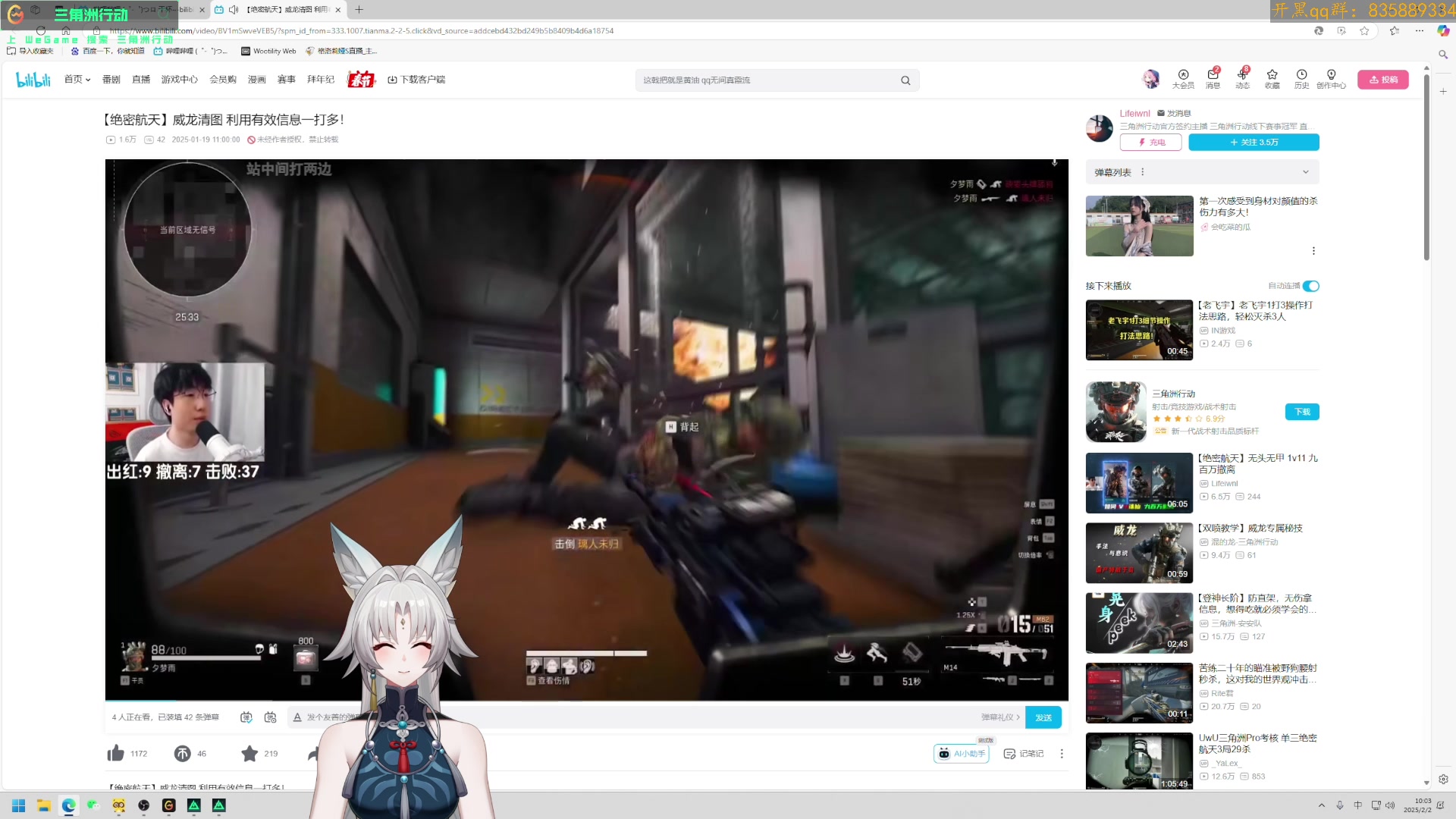This screenshot has height=819, width=1456.
Task: Toggle the danmaku display switch icon
Action: click(246, 717)
